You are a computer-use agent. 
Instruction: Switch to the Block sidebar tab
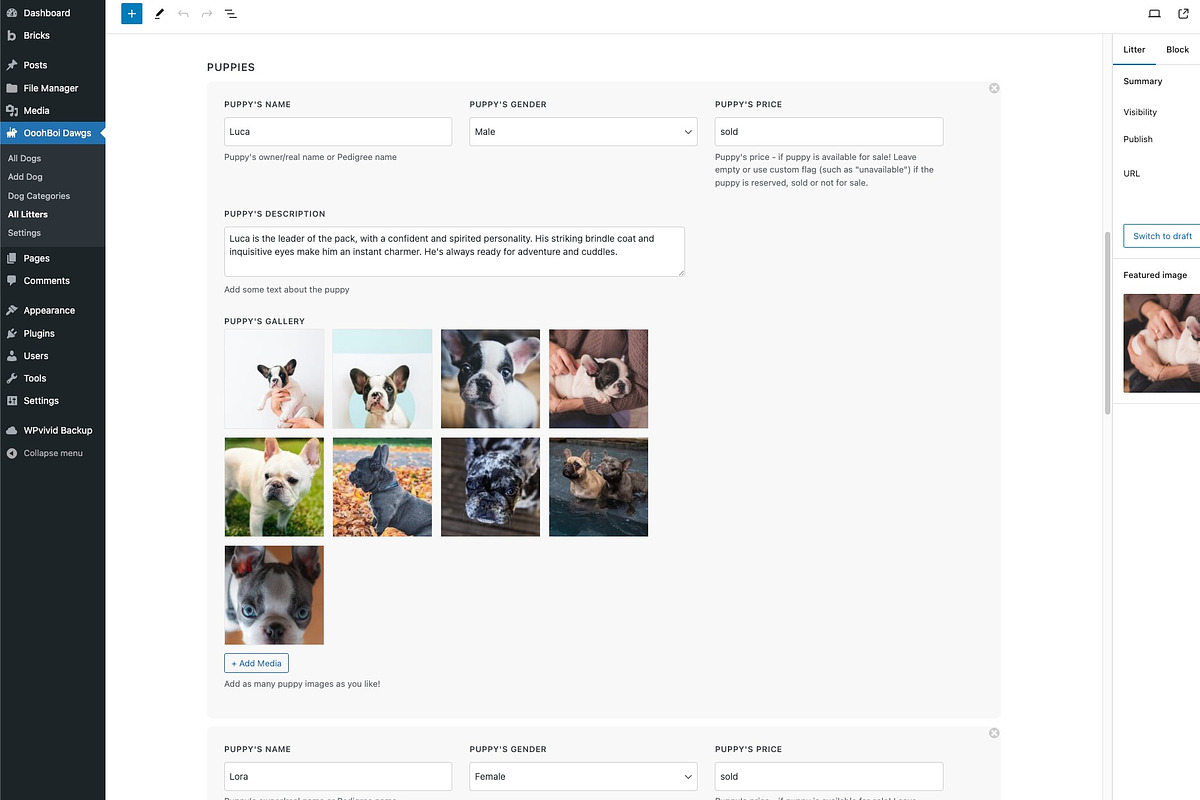pos(1178,50)
